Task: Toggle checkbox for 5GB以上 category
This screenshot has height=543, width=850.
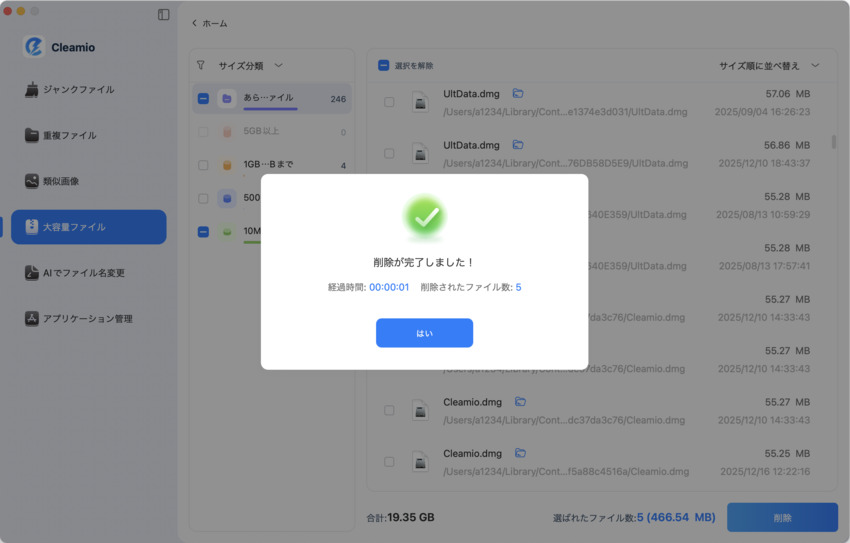Action: [x=203, y=132]
